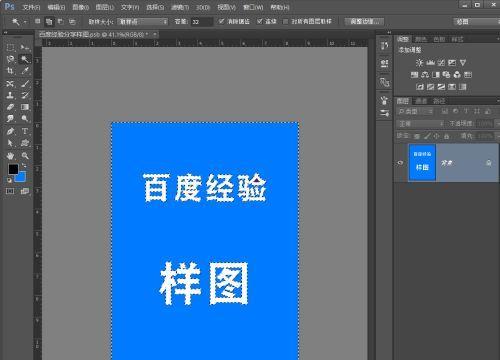Switch to the 路径 paths tab
This screenshot has width=500, height=360.
point(439,101)
